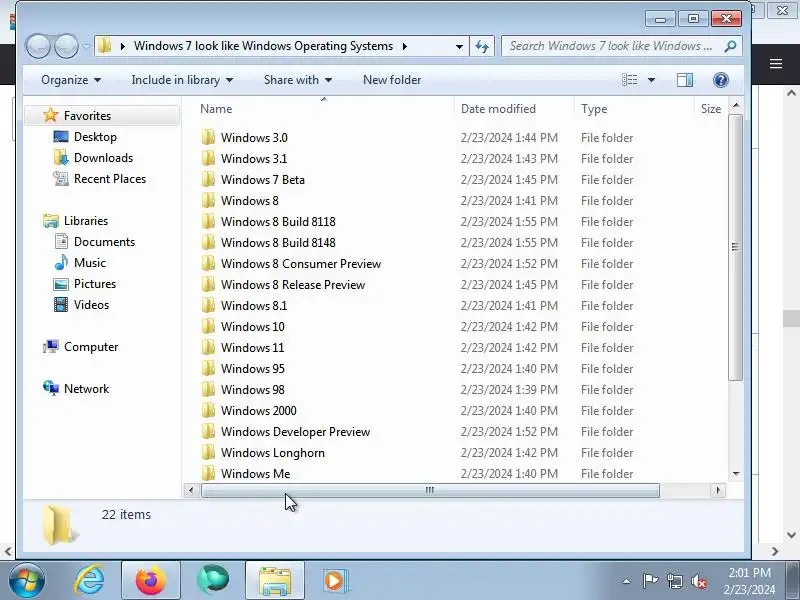This screenshot has width=800, height=600.
Task: Open the Share with menu
Action: [297, 80]
